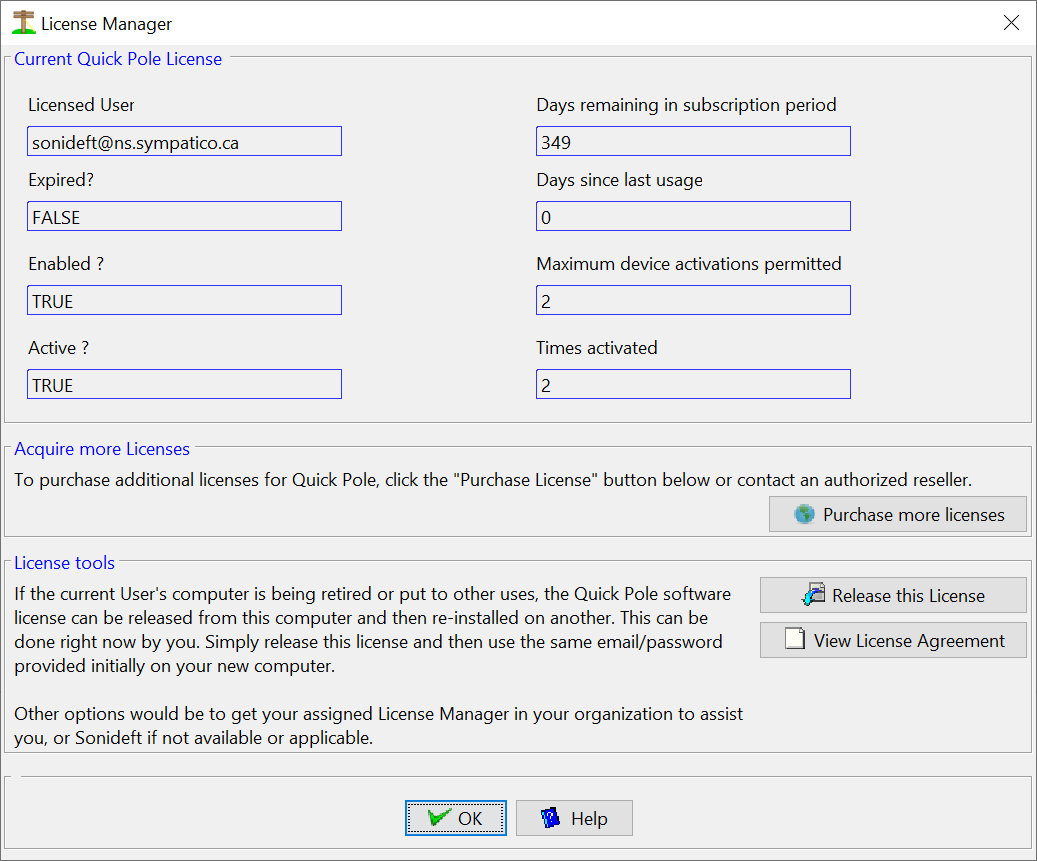Click the Help book icon

coord(550,818)
